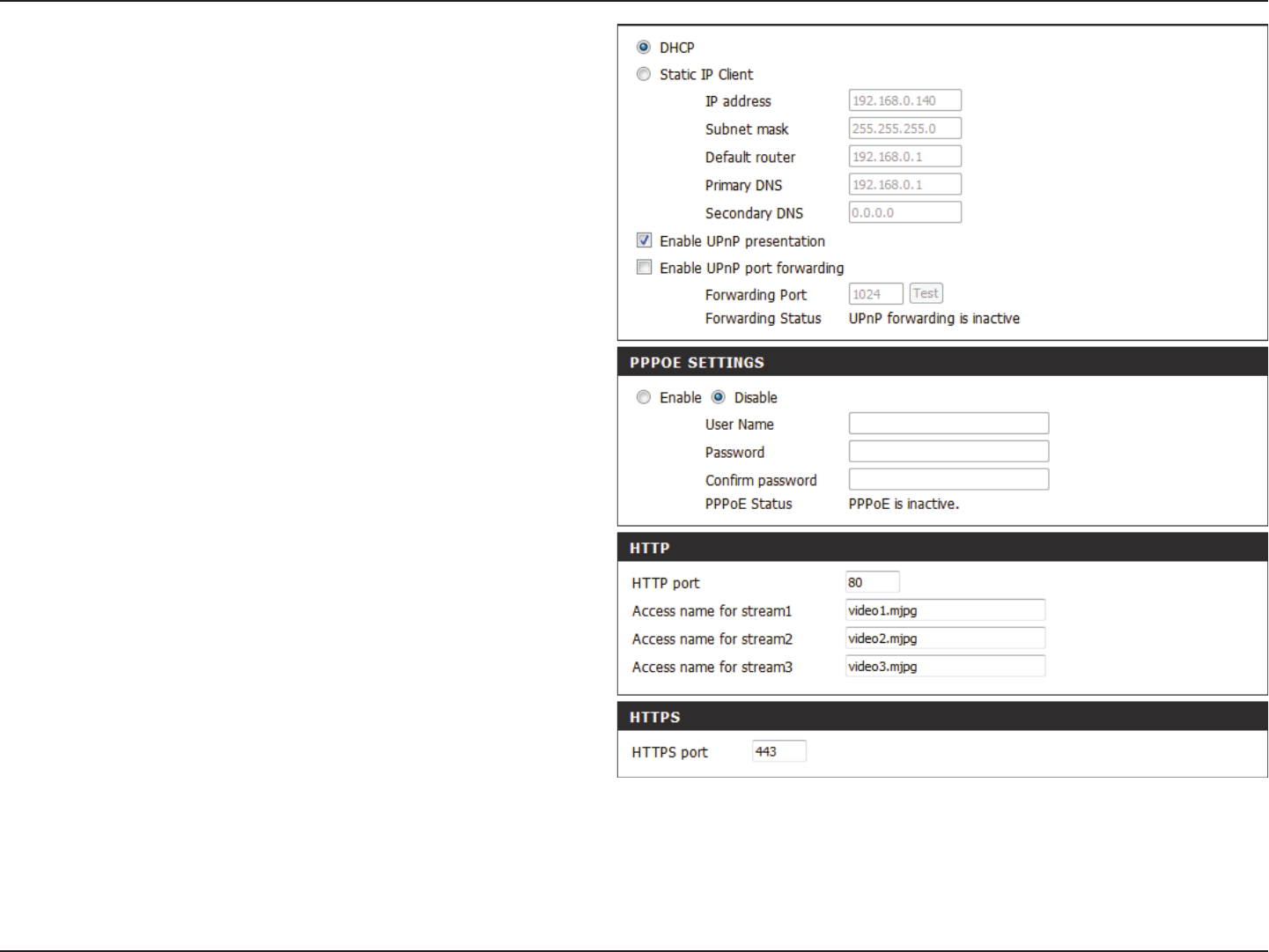Edit Access name for stream2 field
Screen dimensions: 1269x952
click(x=946, y=638)
